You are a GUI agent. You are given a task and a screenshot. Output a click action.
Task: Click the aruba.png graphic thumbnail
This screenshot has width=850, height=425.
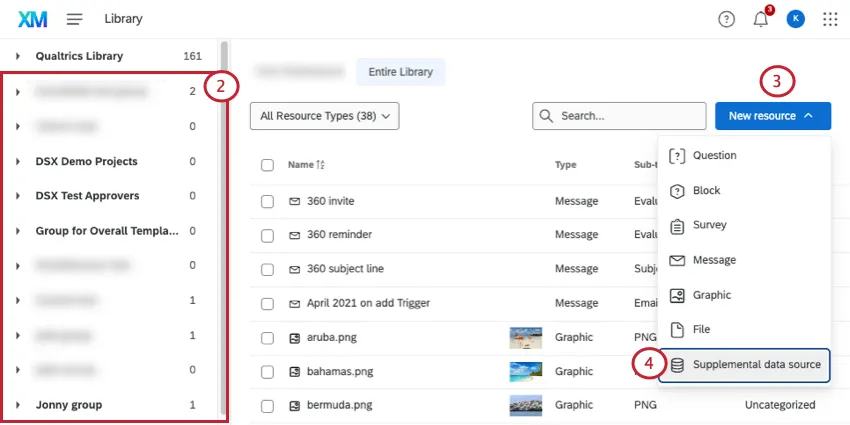pos(525,337)
